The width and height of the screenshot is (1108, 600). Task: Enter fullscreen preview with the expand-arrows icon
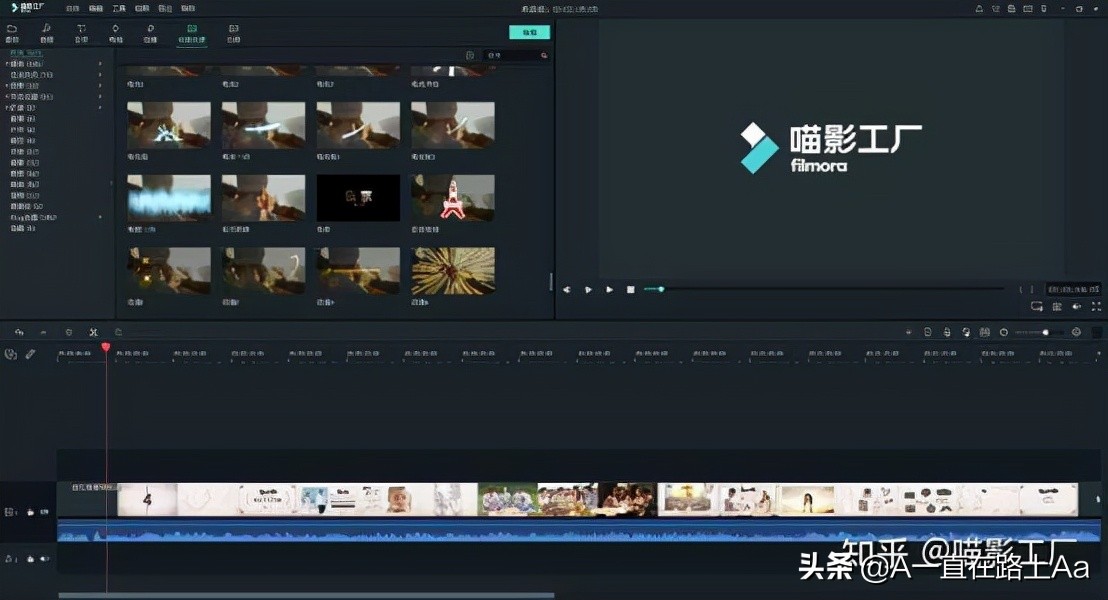point(1097,307)
